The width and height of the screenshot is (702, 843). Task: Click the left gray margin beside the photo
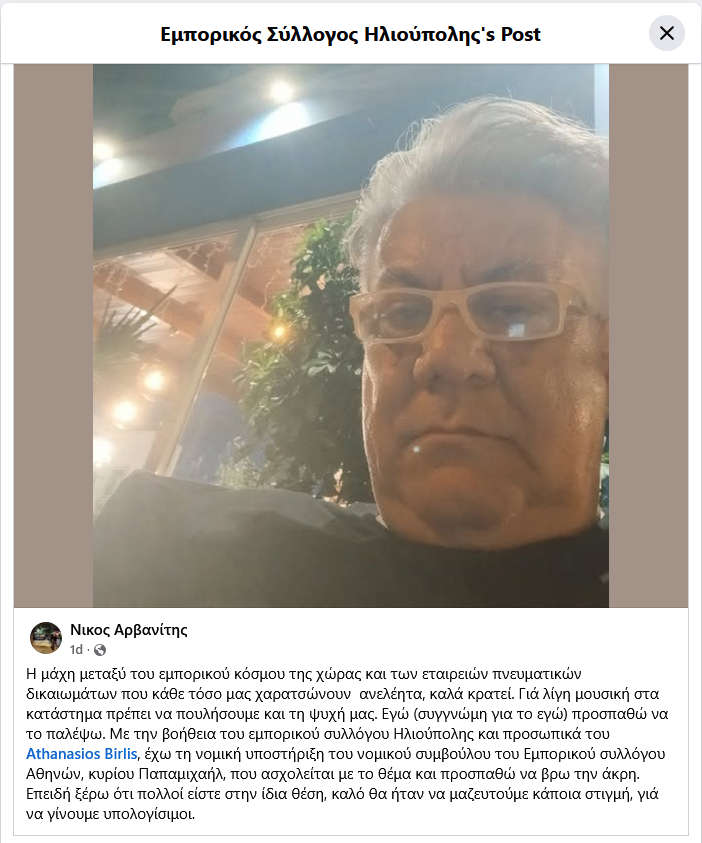(x=53, y=335)
